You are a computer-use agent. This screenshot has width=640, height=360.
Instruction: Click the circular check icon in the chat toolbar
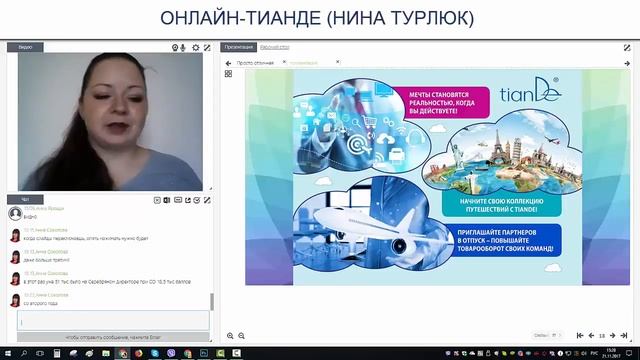pyautogui.click(x=197, y=200)
